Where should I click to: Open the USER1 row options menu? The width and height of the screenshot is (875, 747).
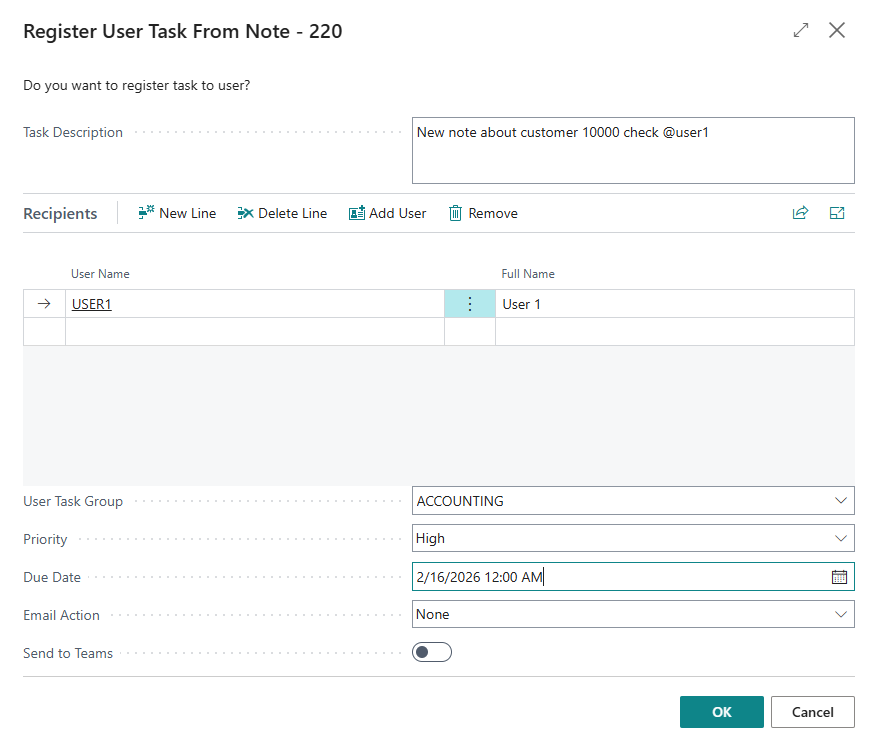tap(469, 304)
